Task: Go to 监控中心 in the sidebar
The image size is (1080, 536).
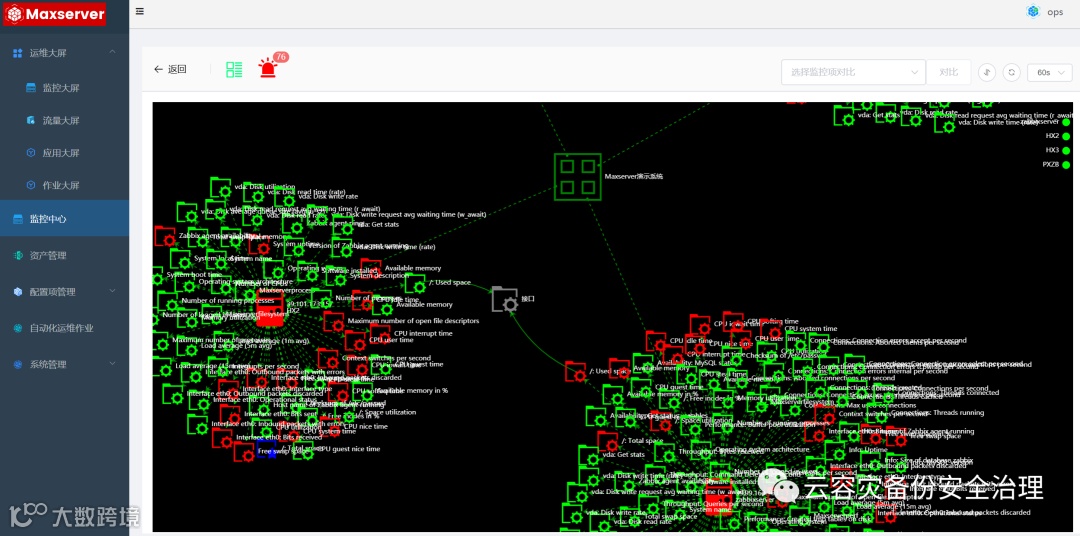Action: click(65, 218)
